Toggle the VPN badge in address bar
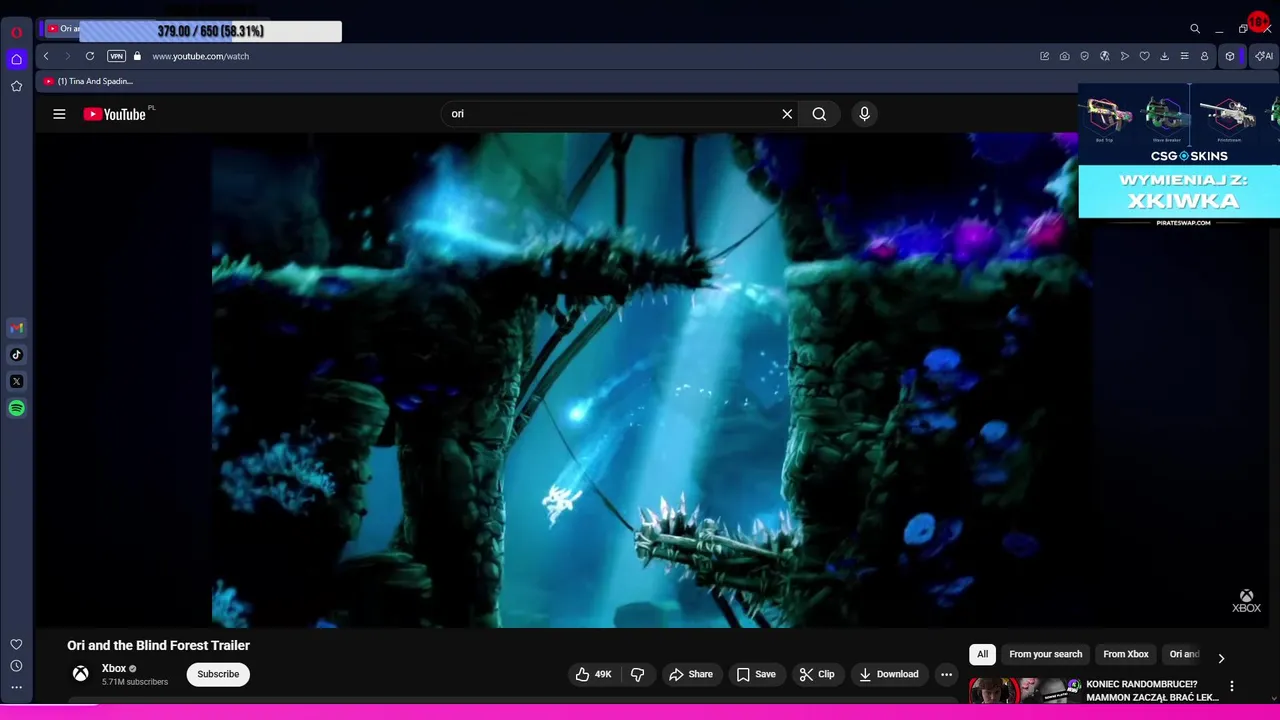1280x720 pixels. pos(116,56)
